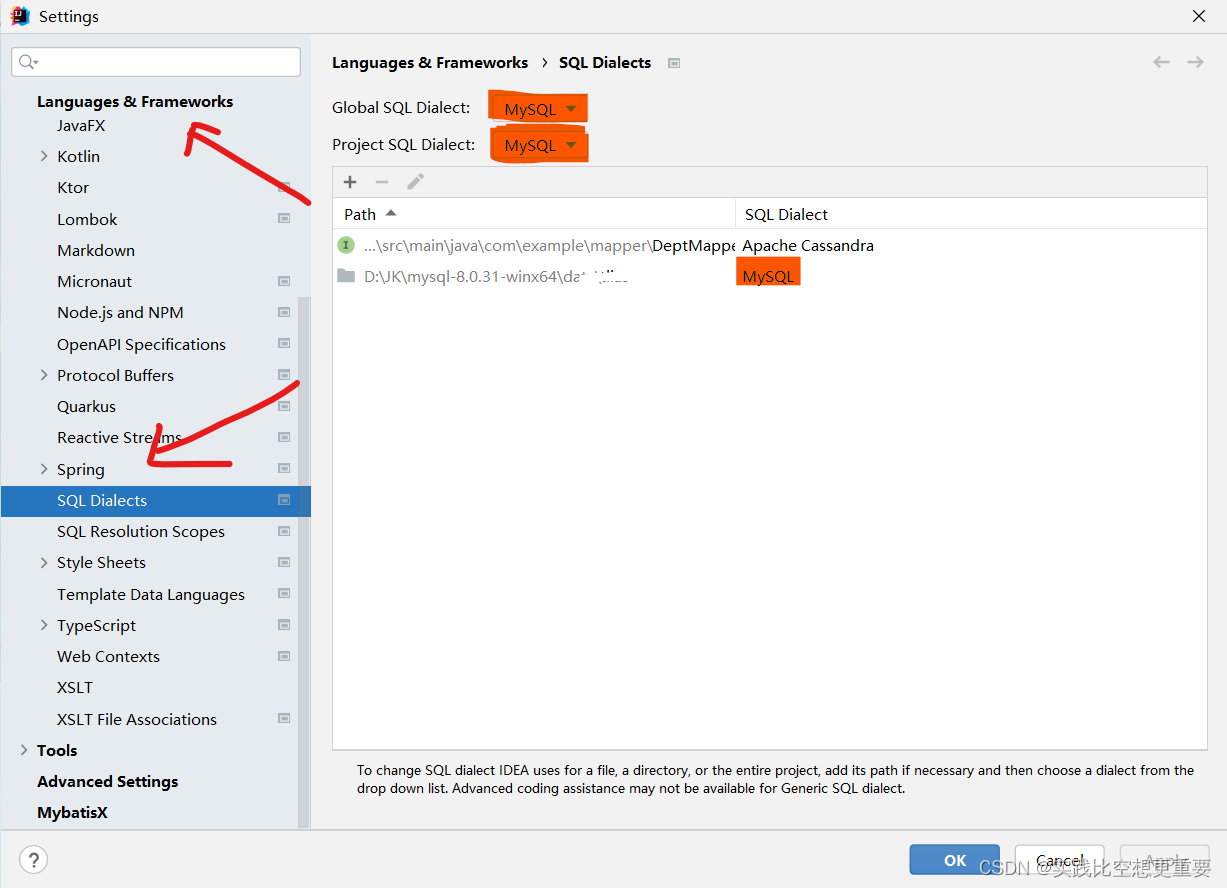Open the Project SQL Dialect dropdown
Image resolution: width=1227 pixels, height=888 pixels.
coord(539,145)
